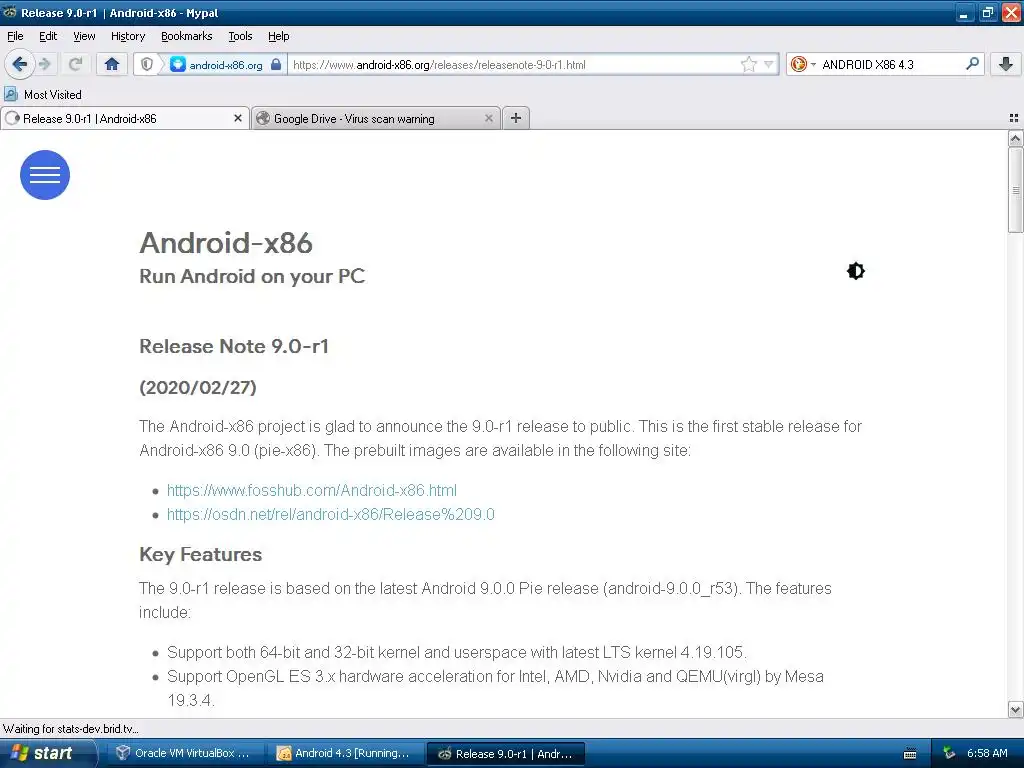Click the vertical scrollbar thumb
1024x768 pixels.
pyautogui.click(x=1015, y=190)
